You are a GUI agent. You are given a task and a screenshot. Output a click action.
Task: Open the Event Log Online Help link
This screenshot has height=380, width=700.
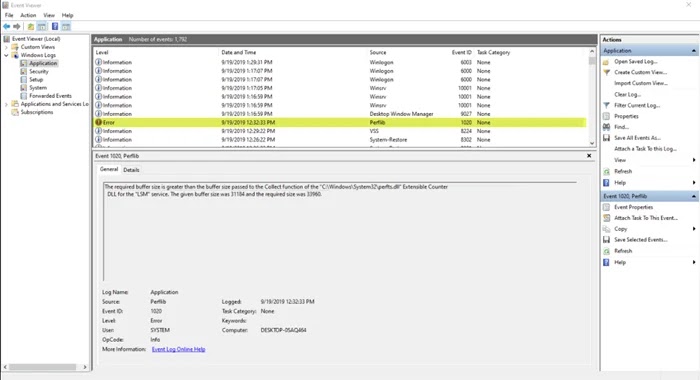(179, 349)
